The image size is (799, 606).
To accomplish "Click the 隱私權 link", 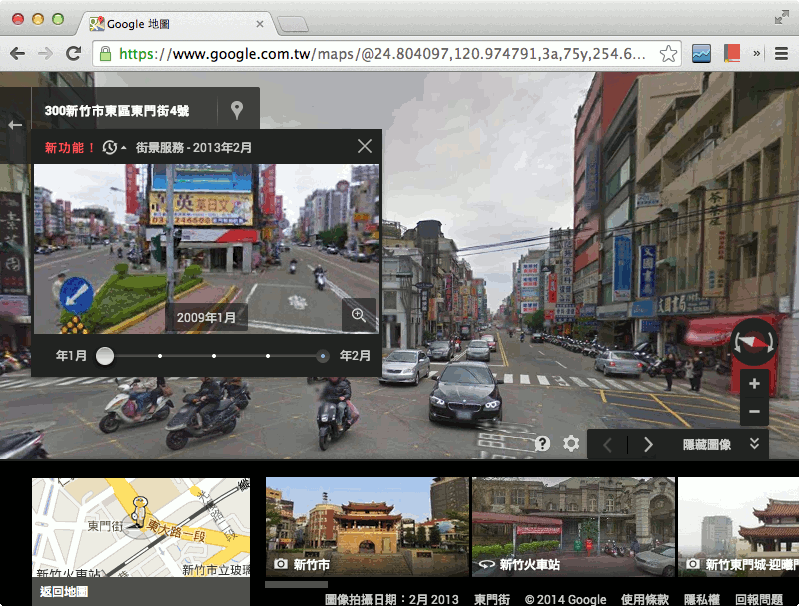I will click(x=702, y=599).
